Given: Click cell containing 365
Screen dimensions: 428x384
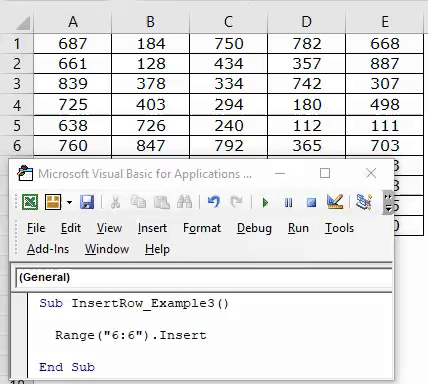Looking at the screenshot, I should 307,146.
